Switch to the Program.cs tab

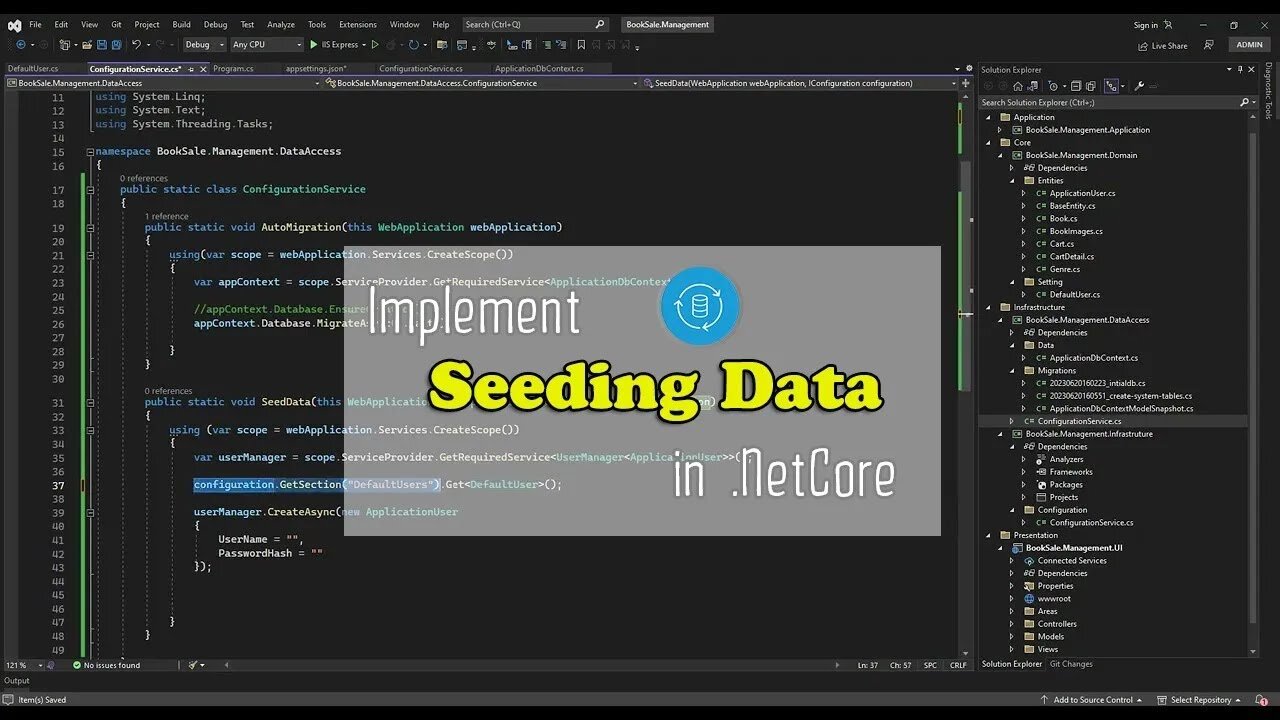coord(233,69)
